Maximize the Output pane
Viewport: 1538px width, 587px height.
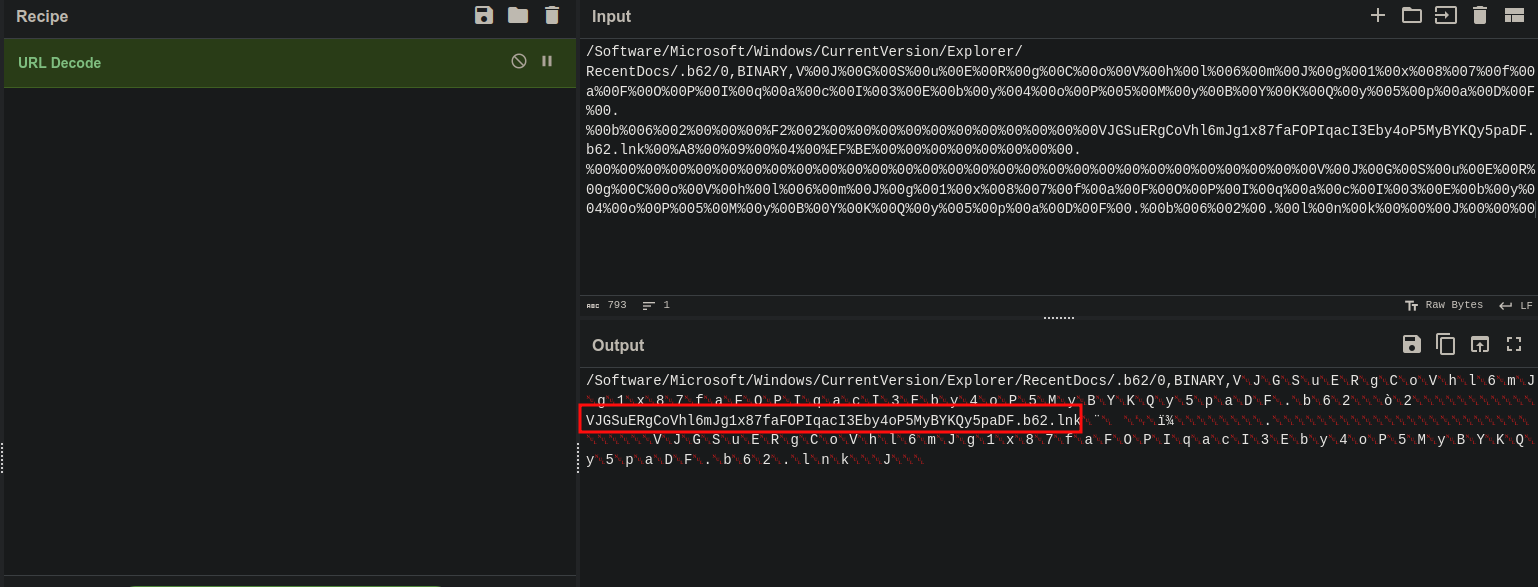1514,343
